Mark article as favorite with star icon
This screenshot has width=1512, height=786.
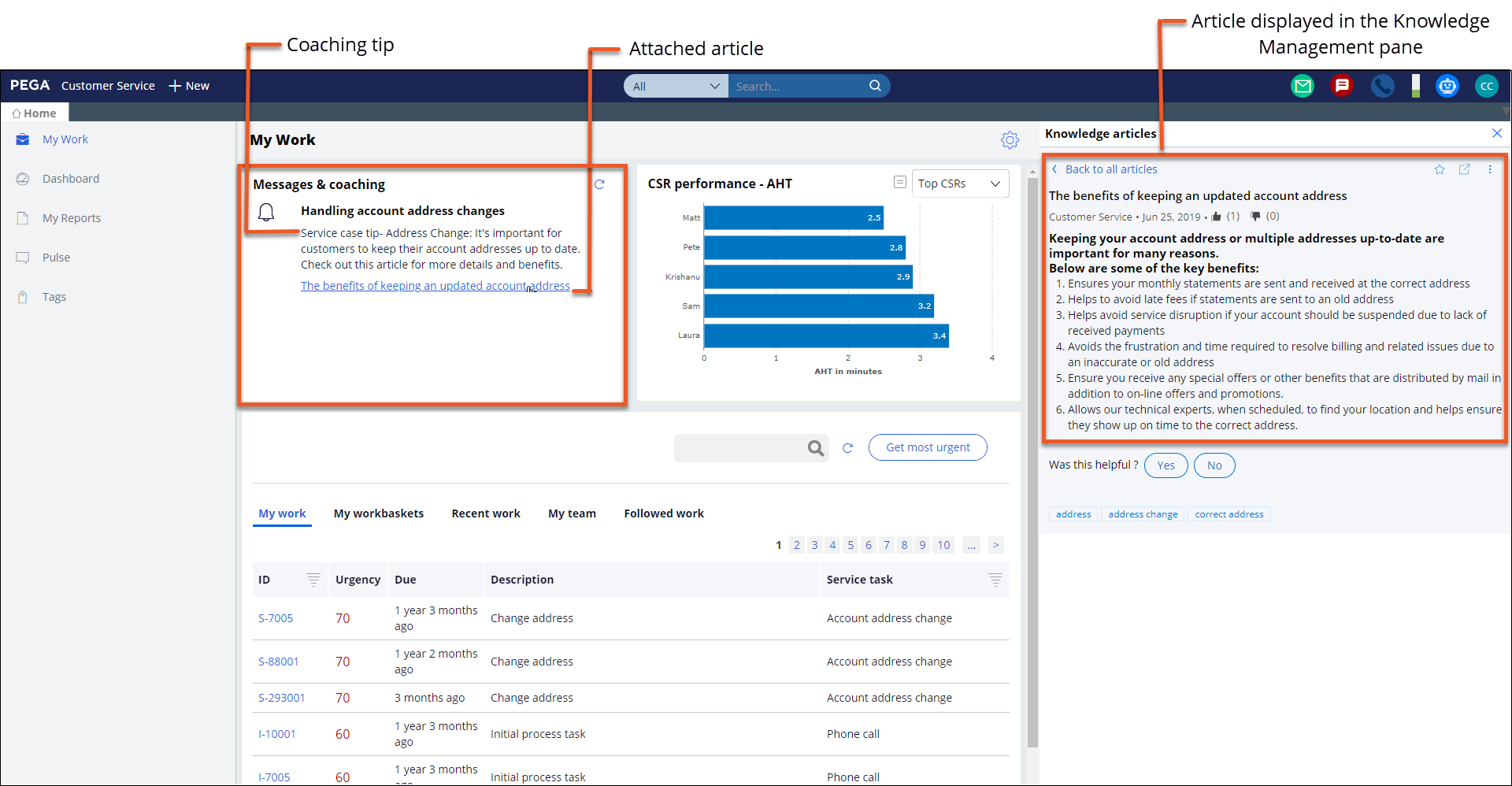(x=1440, y=169)
